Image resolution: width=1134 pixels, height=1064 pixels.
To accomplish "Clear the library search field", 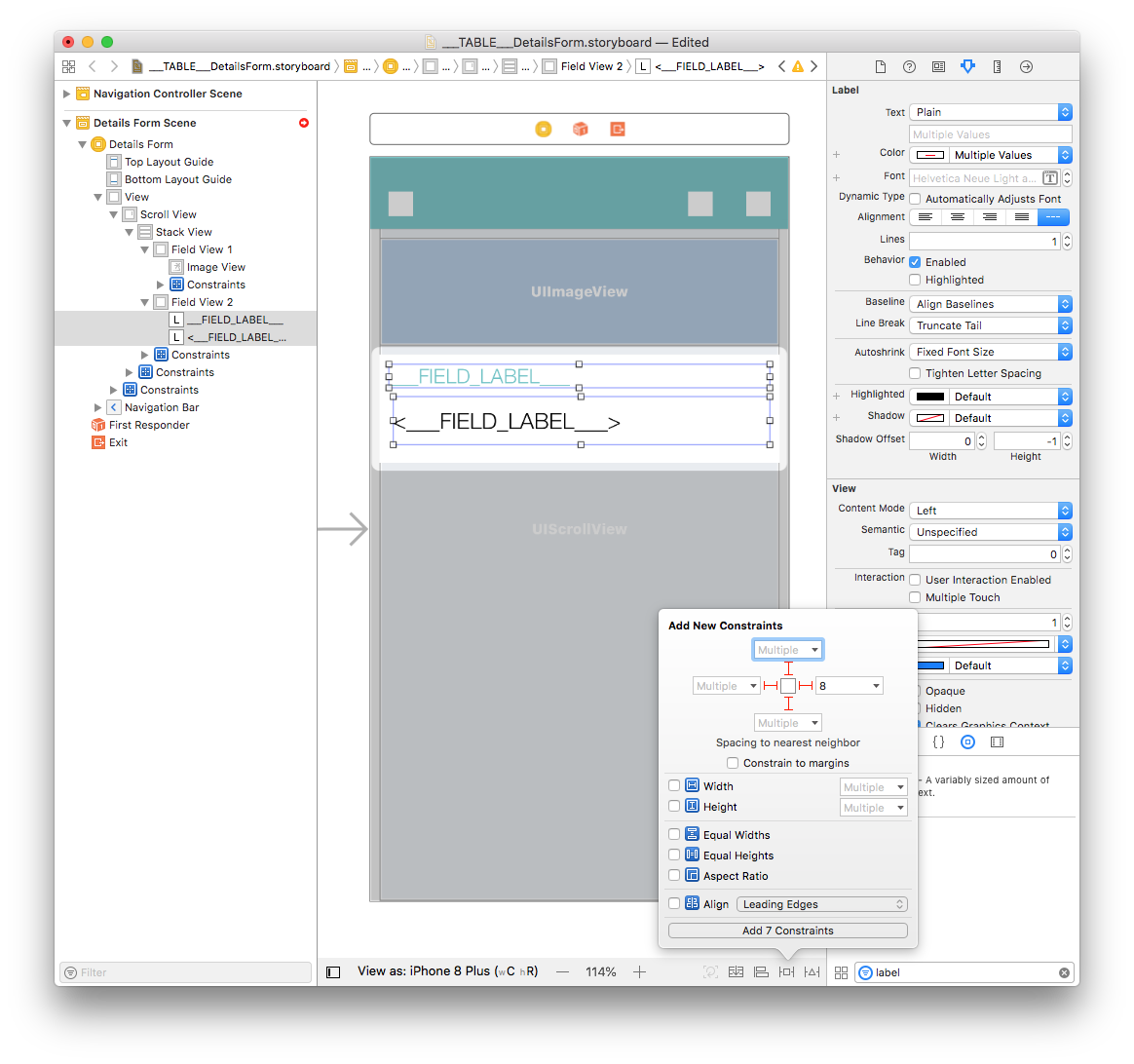I will pyautogui.click(x=1064, y=972).
